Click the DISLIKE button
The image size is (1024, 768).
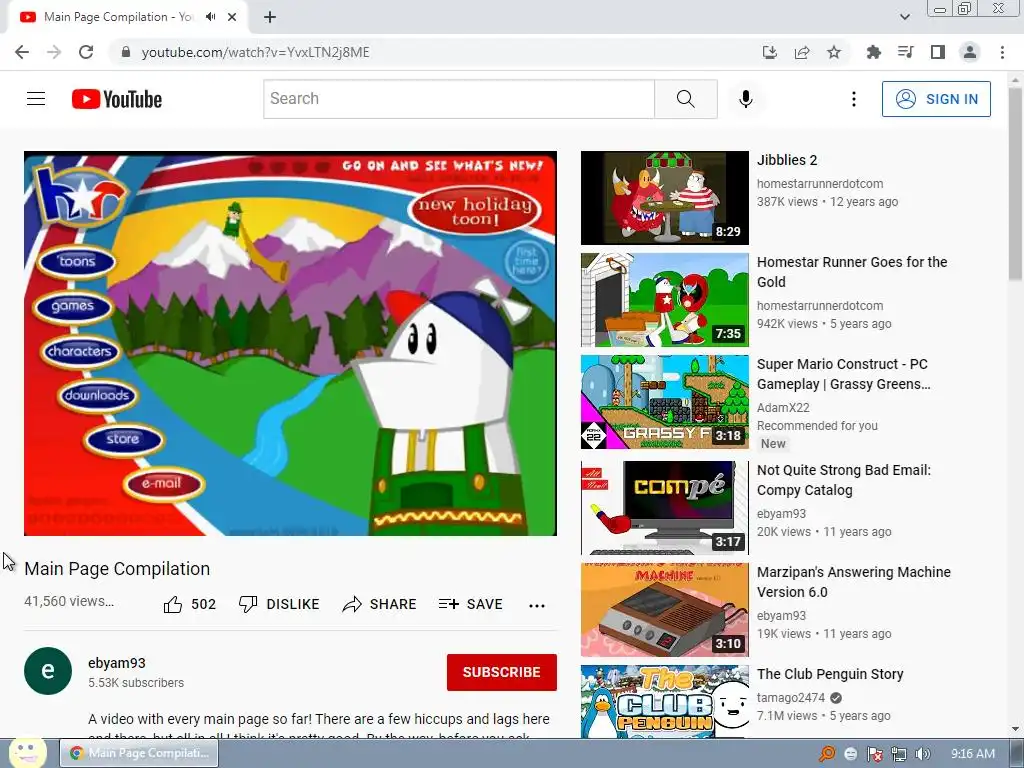click(279, 604)
